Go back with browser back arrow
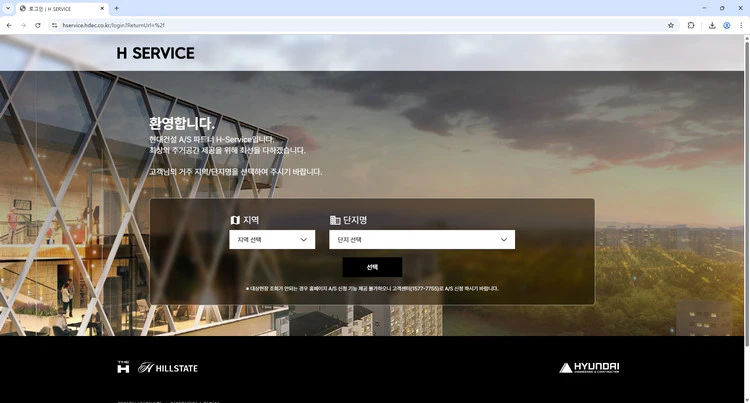This screenshot has width=750, height=403. (8, 25)
